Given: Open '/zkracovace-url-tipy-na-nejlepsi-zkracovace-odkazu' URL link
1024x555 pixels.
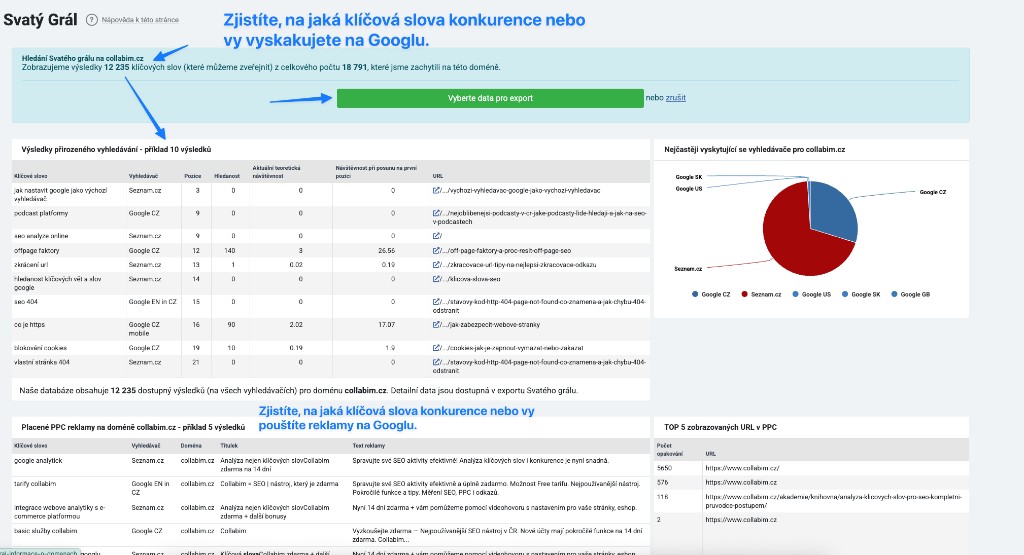Looking at the screenshot, I should (x=519, y=265).
